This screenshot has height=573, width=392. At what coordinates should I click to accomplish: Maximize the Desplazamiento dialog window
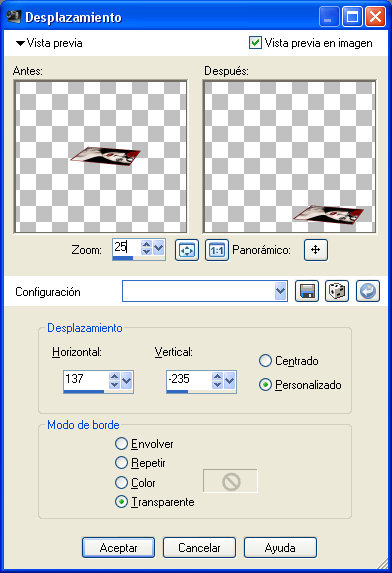click(x=352, y=17)
